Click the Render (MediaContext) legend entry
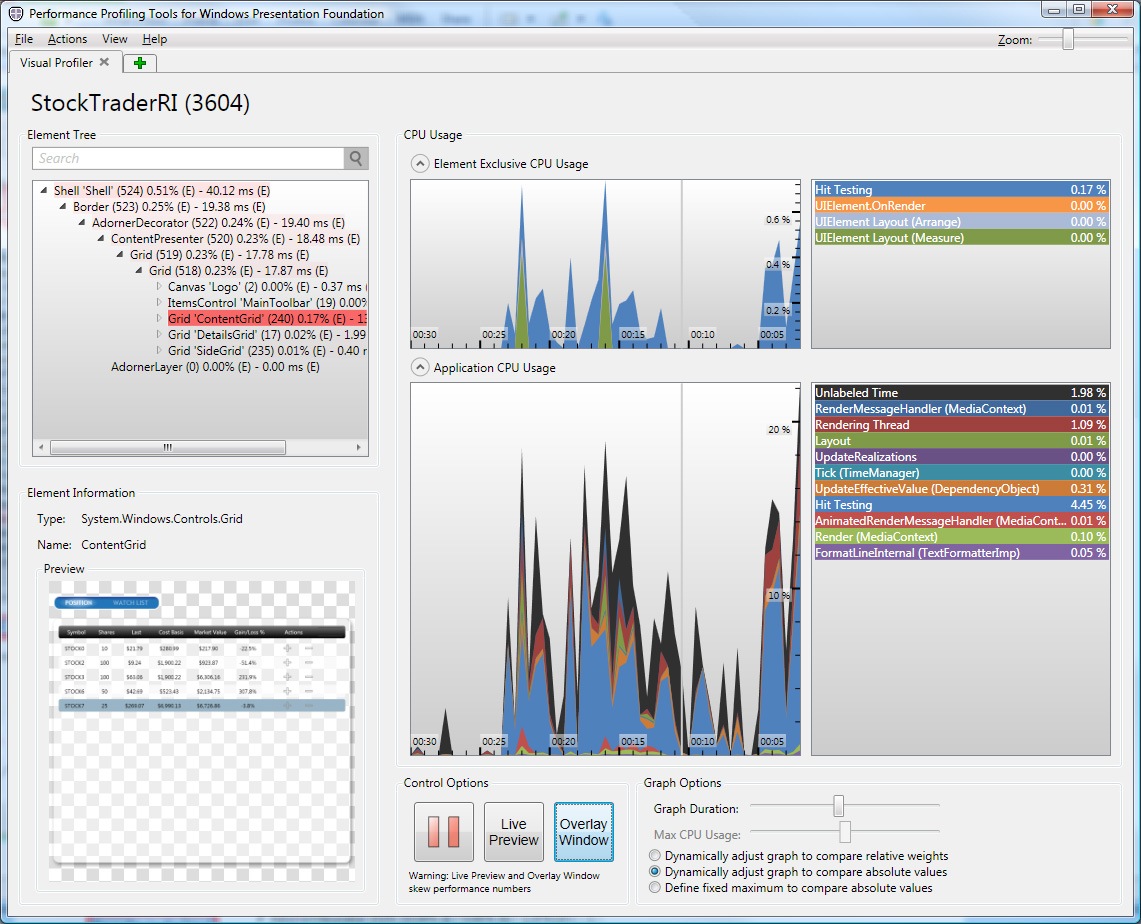This screenshot has width=1141, height=924. (961, 537)
